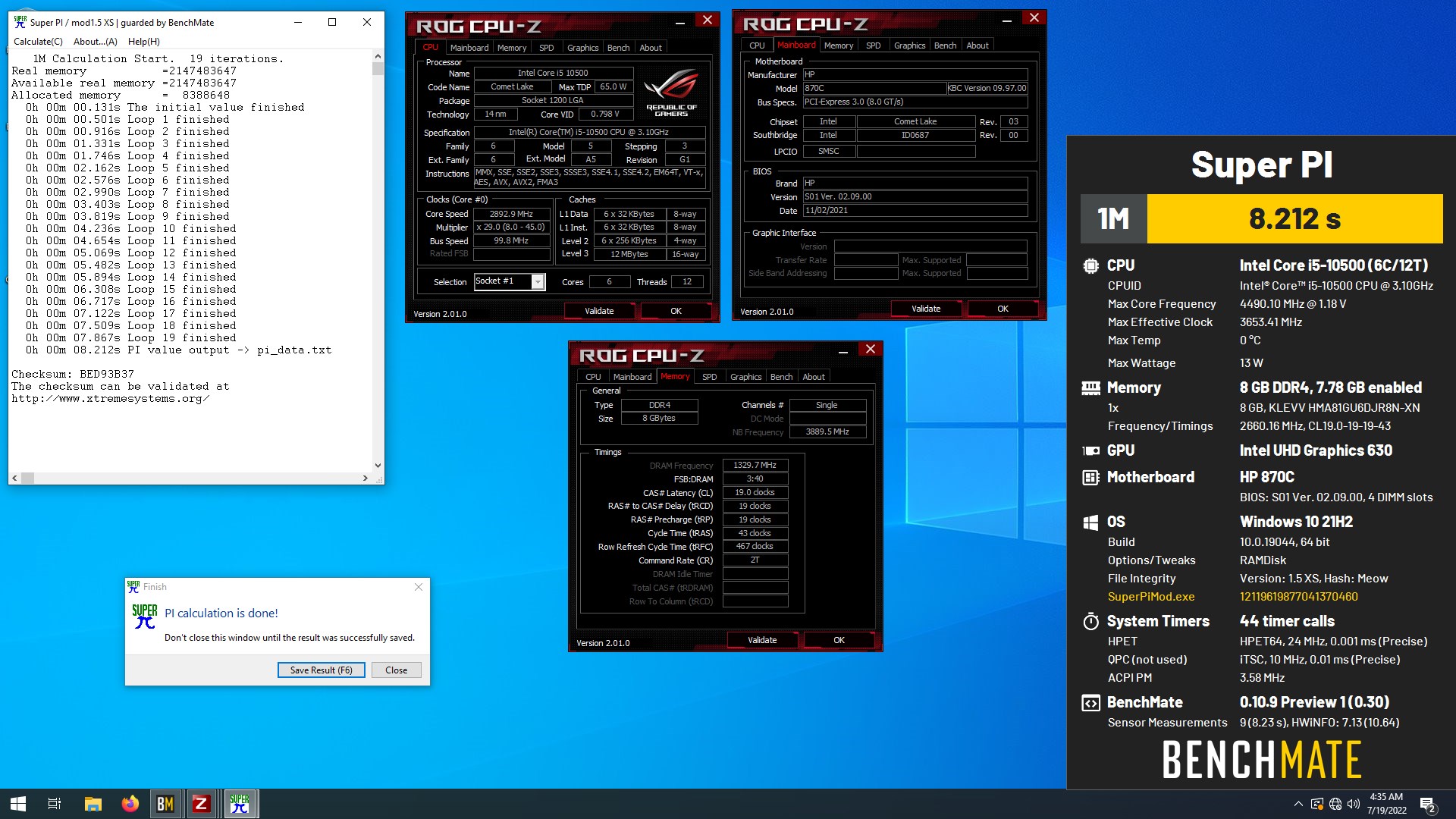Click Save Result (F6) button

click(322, 670)
